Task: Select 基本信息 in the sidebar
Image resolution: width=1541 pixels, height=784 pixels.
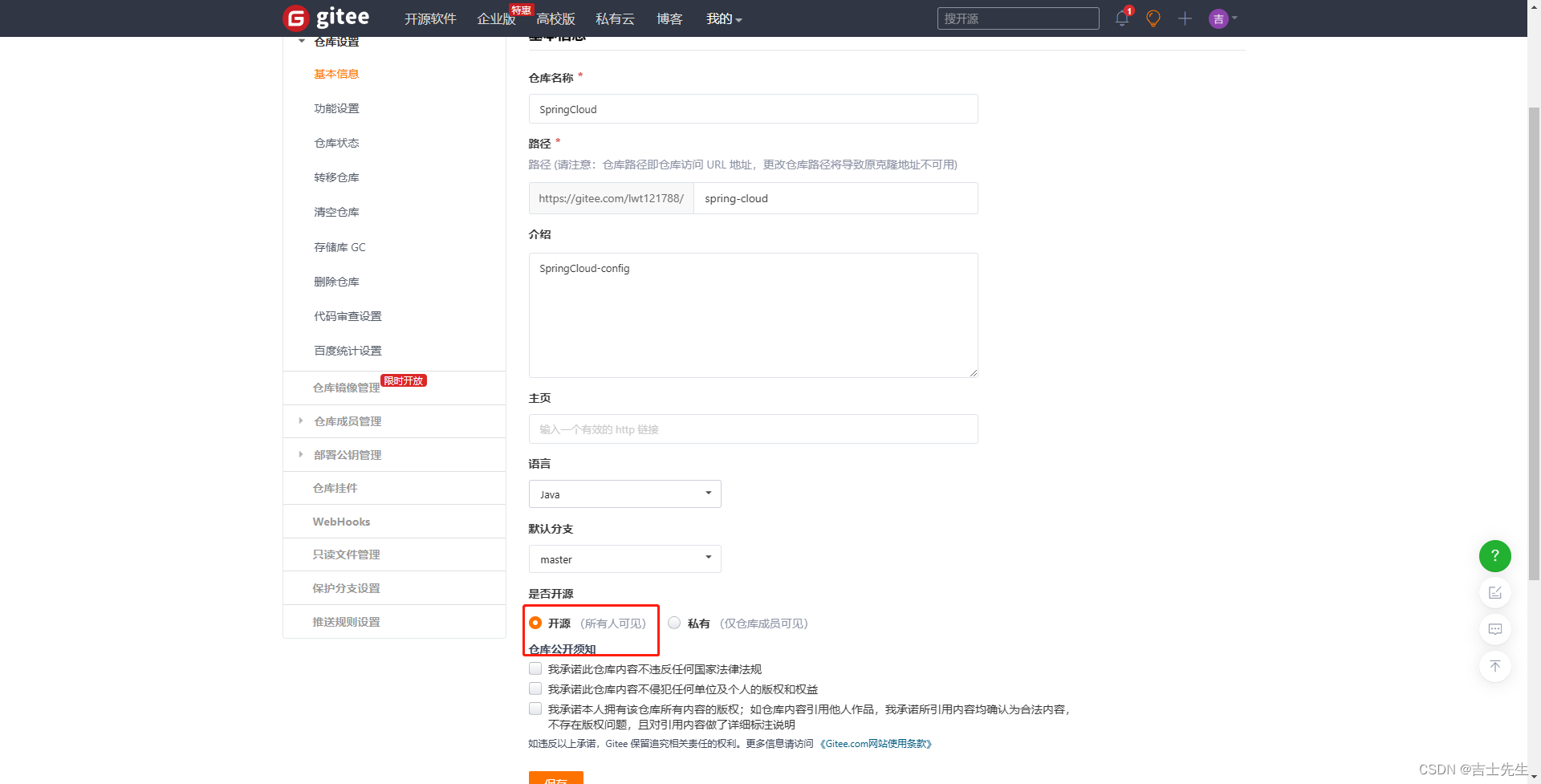Action: pyautogui.click(x=336, y=74)
